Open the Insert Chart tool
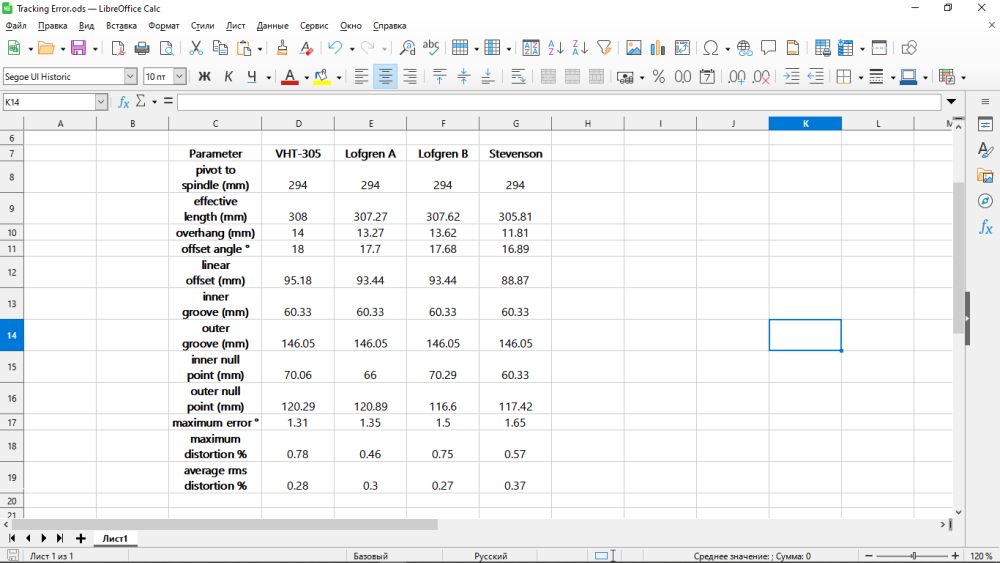 tap(658, 47)
